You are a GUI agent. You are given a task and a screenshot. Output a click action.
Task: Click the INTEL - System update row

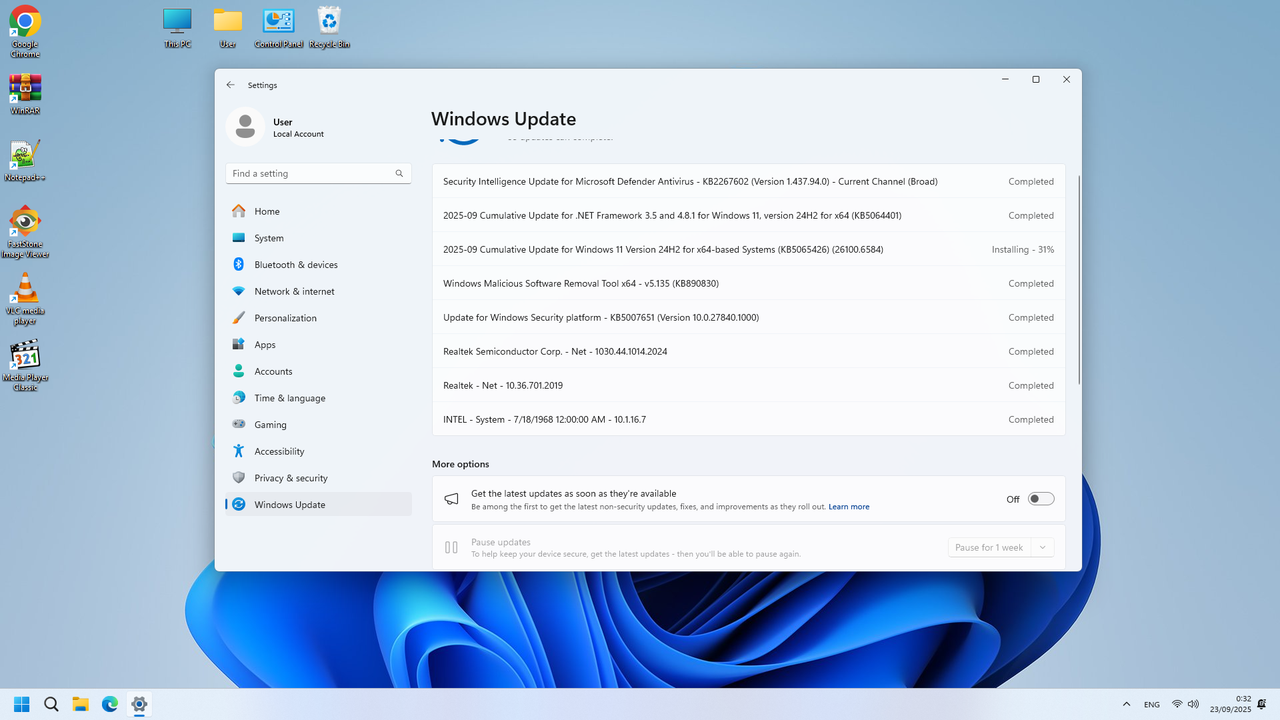[749, 420]
